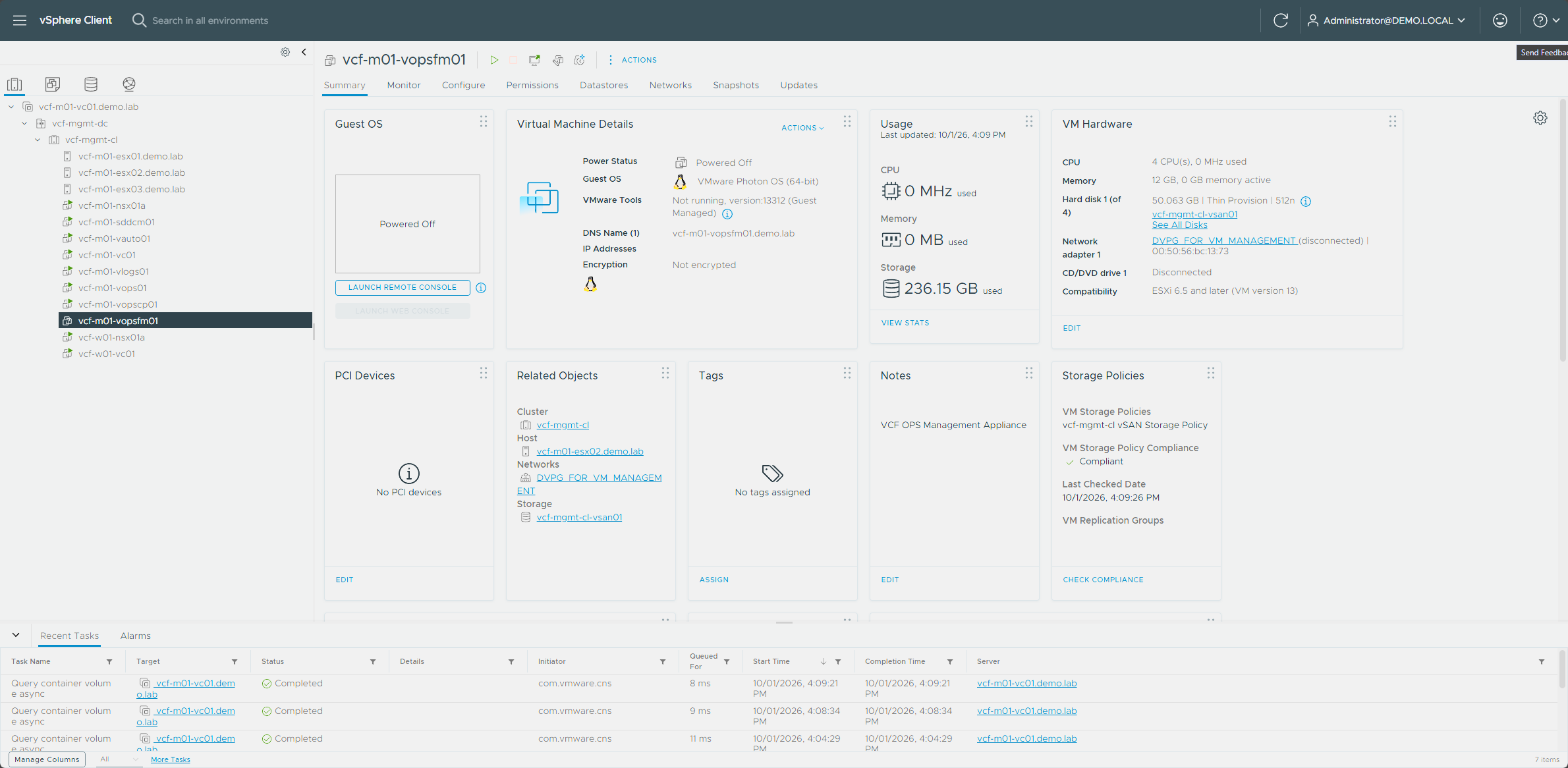The width and height of the screenshot is (1568, 768).
Task: Collapse the Recent Tasks bottom panel
Action: click(x=16, y=635)
